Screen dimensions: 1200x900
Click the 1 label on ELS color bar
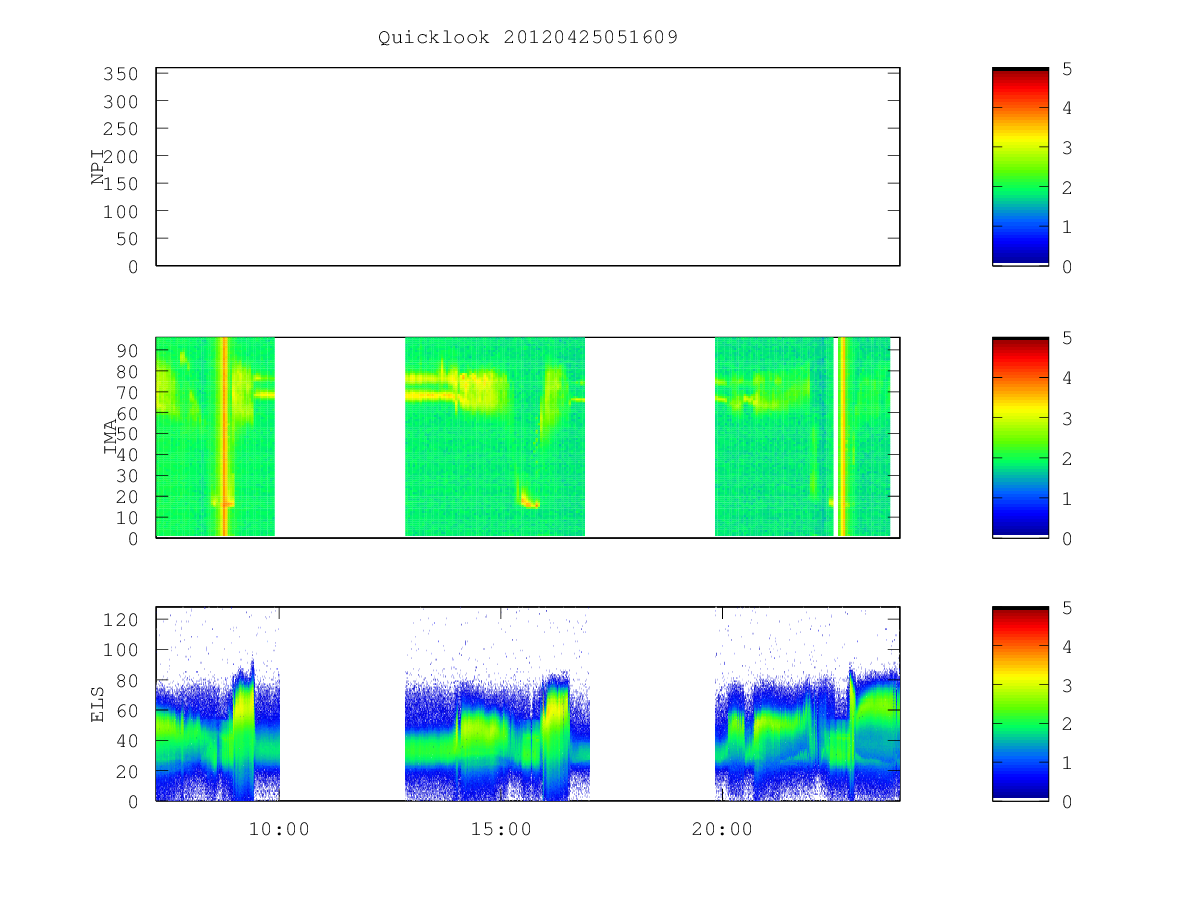1068,763
